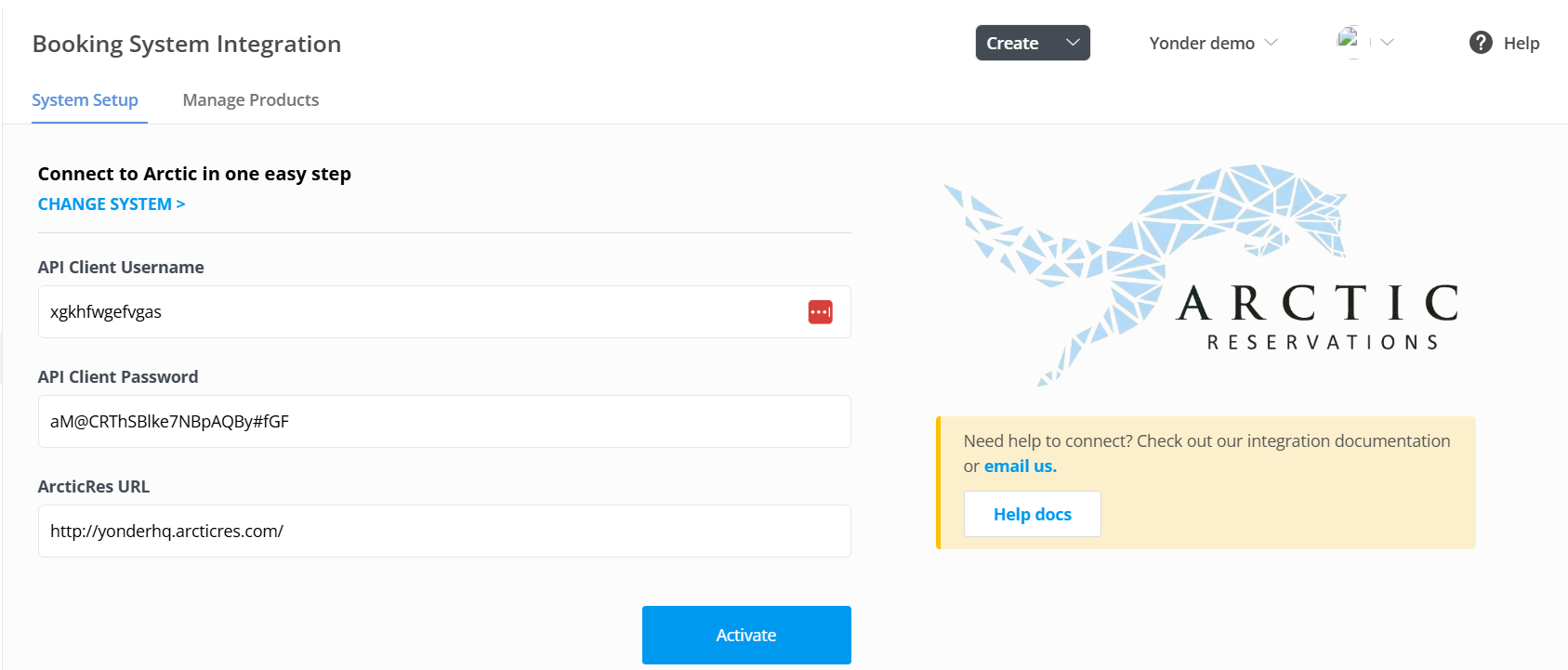The width and height of the screenshot is (1568, 670).
Task: Focus the API Client Password field
Action: coord(444,422)
